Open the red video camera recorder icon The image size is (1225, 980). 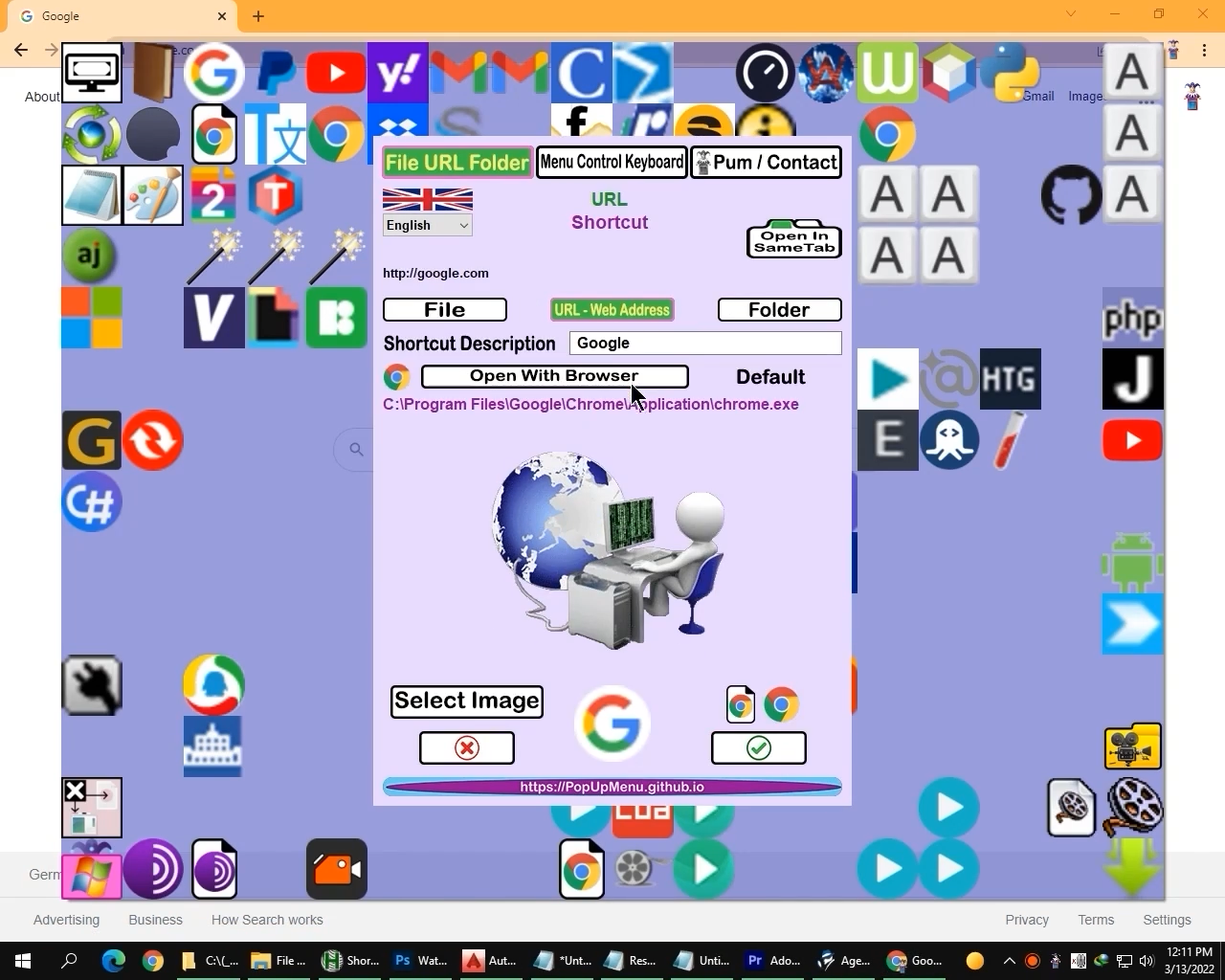point(337,869)
